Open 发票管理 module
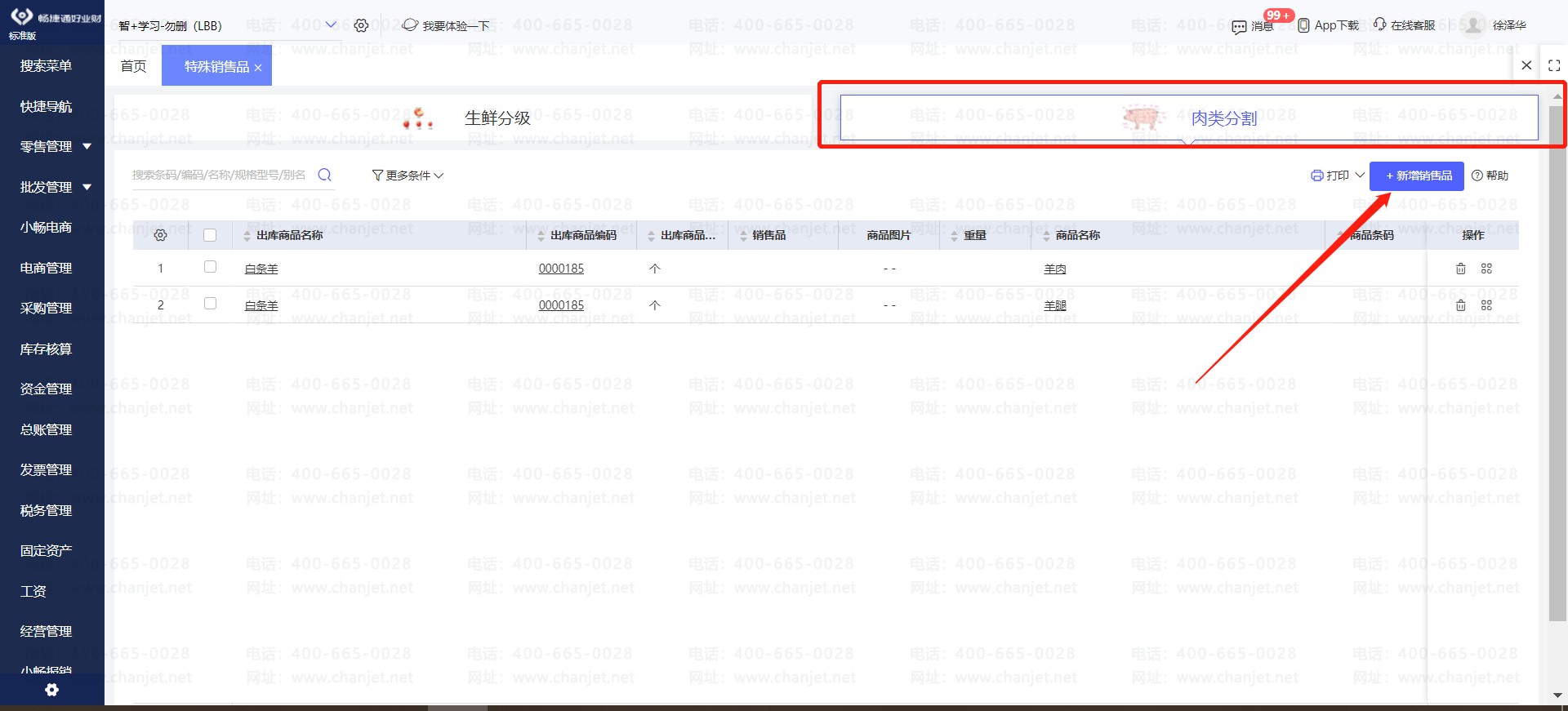Viewport: 1568px width, 711px height. pyautogui.click(x=47, y=470)
